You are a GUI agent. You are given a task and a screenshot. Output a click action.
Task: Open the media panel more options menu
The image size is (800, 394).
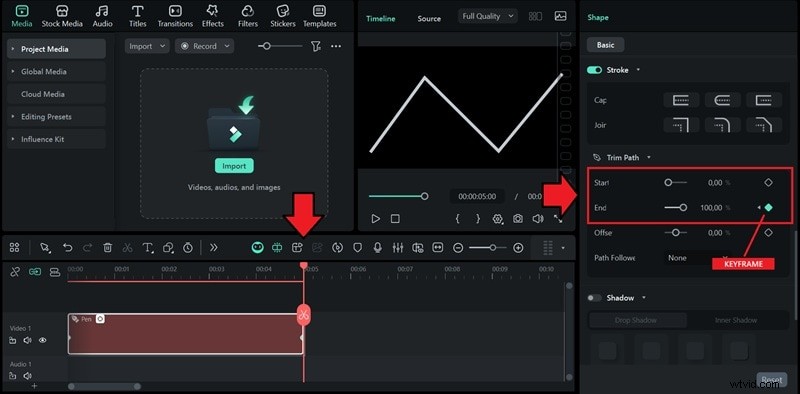[336, 46]
